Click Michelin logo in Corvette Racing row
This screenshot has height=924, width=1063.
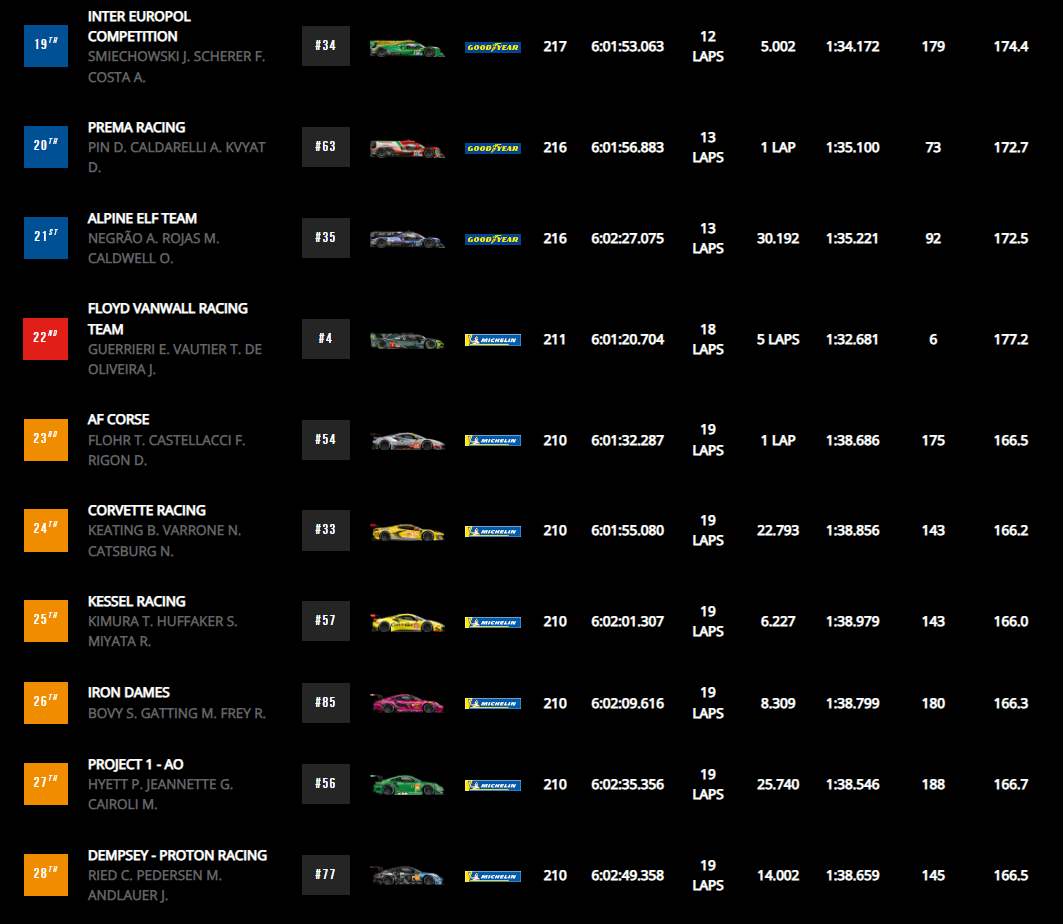(x=493, y=531)
